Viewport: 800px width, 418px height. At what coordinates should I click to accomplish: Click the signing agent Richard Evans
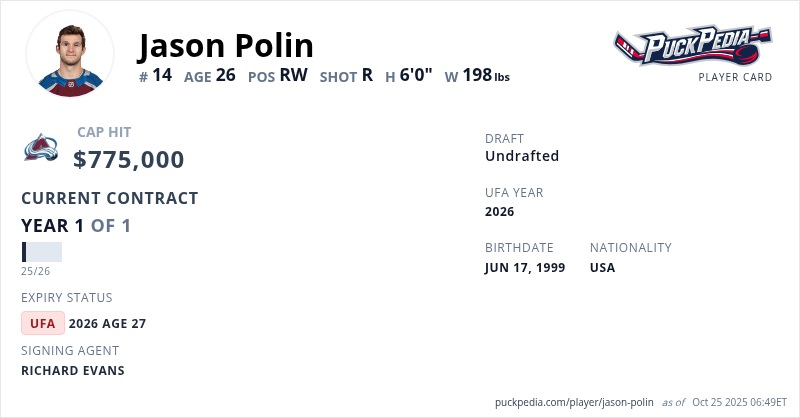pos(73,370)
